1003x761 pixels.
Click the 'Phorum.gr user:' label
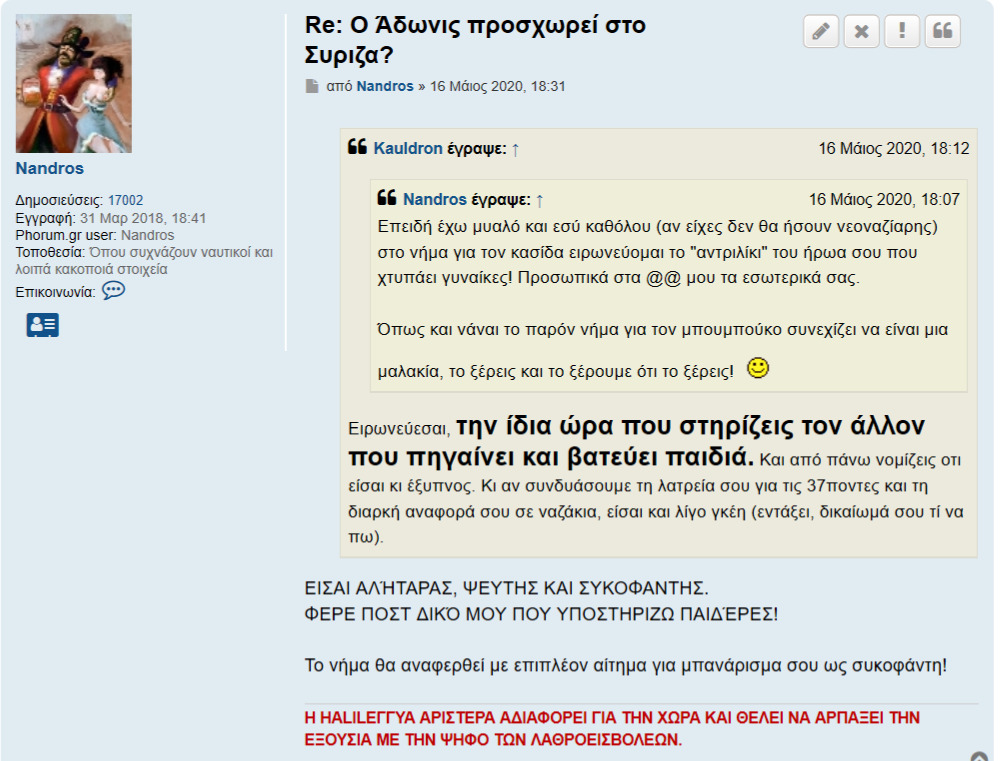[66, 235]
